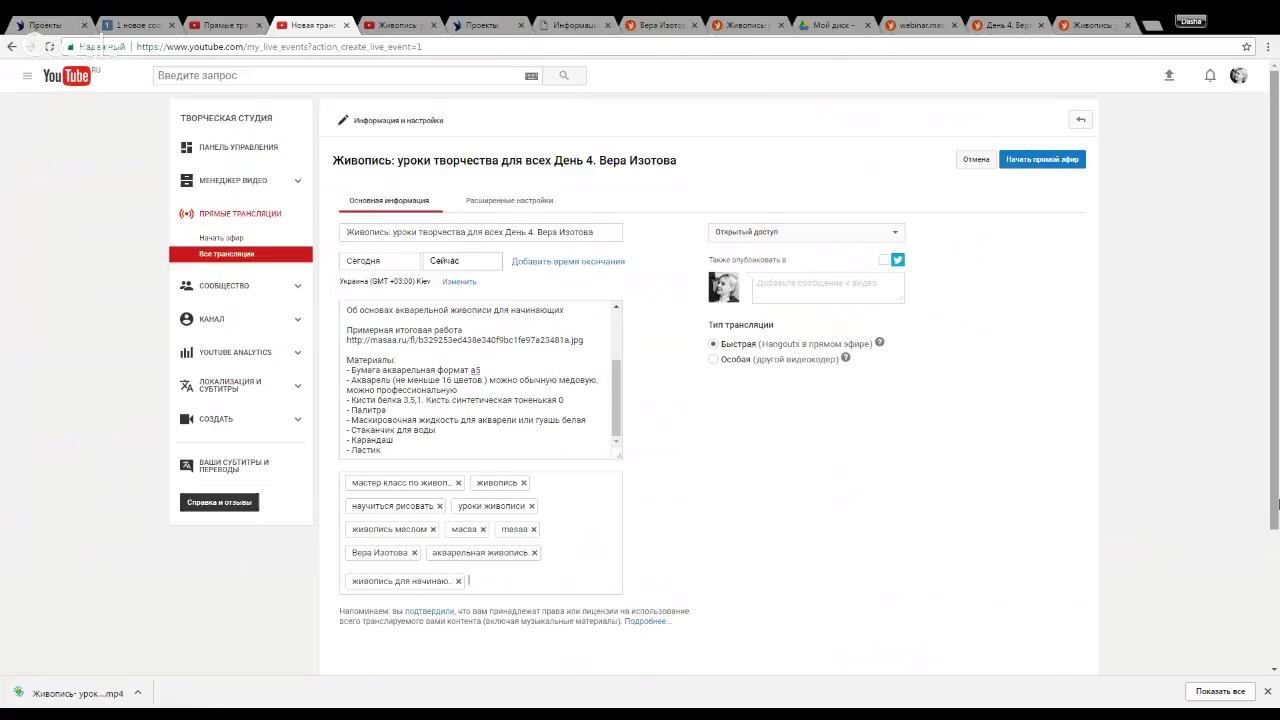Select Начать эфир submenu item

tap(221, 238)
